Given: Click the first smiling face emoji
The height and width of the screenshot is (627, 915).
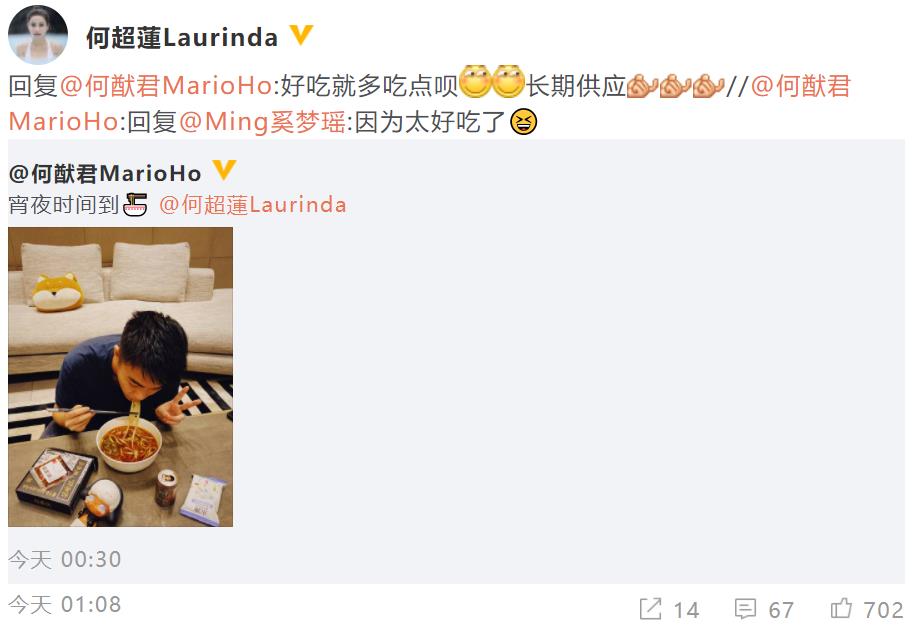Looking at the screenshot, I should point(475,81).
